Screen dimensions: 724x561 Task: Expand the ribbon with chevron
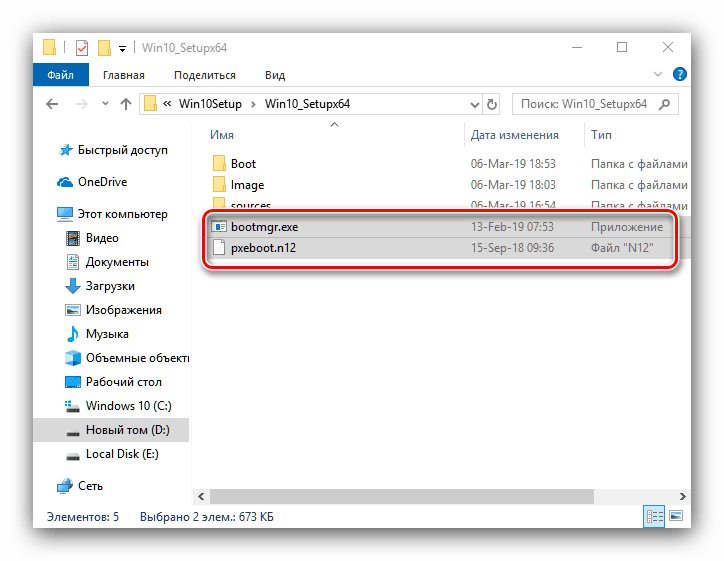click(658, 74)
